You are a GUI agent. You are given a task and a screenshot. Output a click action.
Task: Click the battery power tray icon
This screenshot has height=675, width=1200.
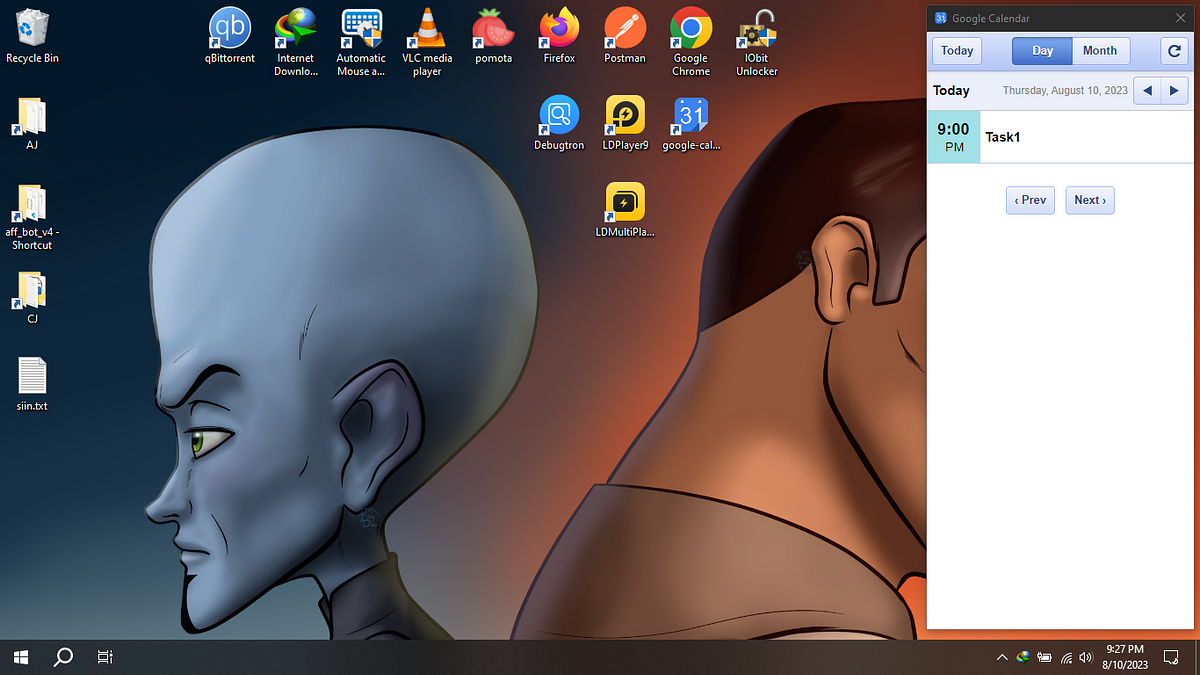point(1044,657)
